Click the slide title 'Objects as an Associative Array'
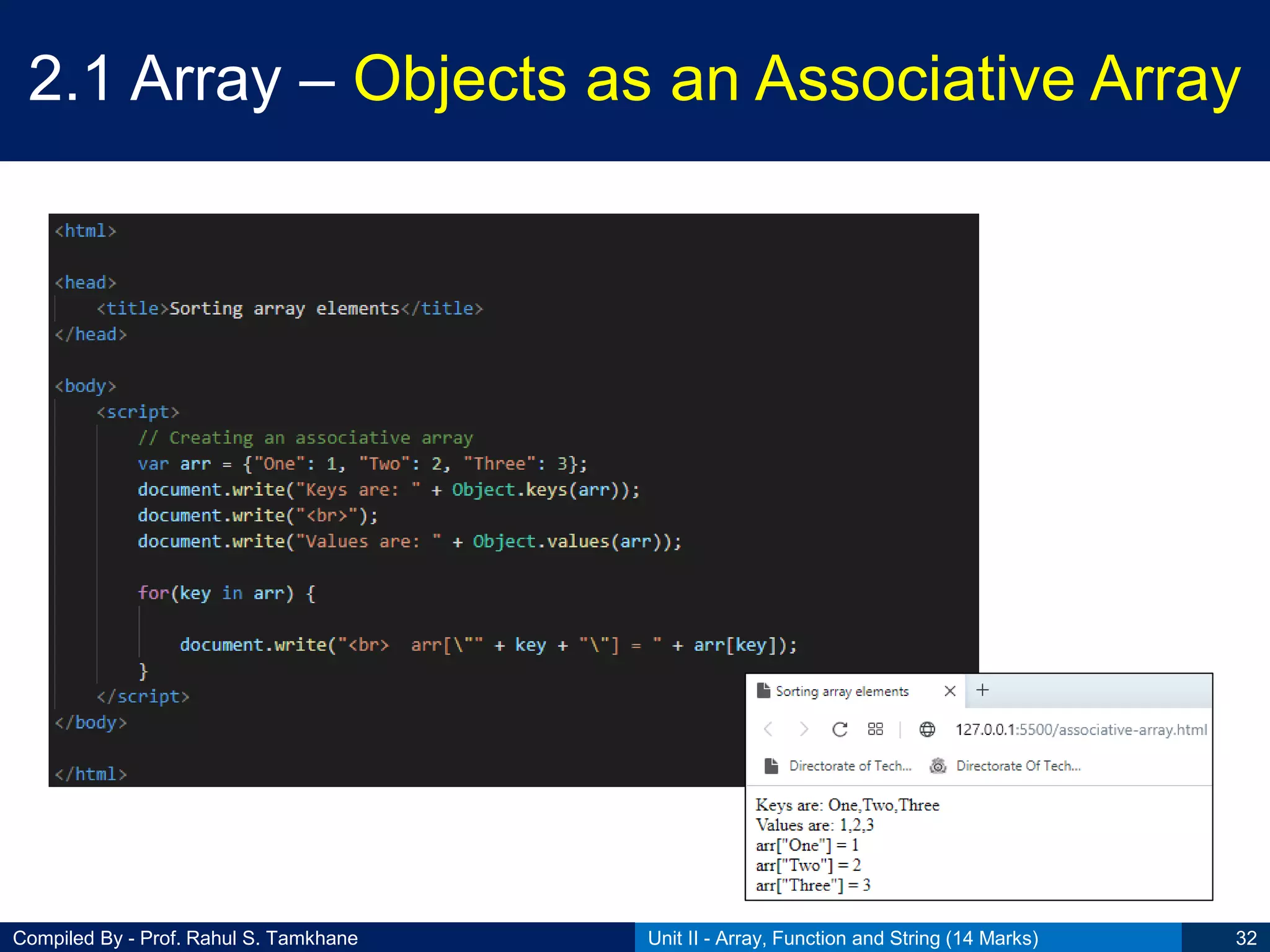This screenshot has height=952, width=1270. pos(797,79)
